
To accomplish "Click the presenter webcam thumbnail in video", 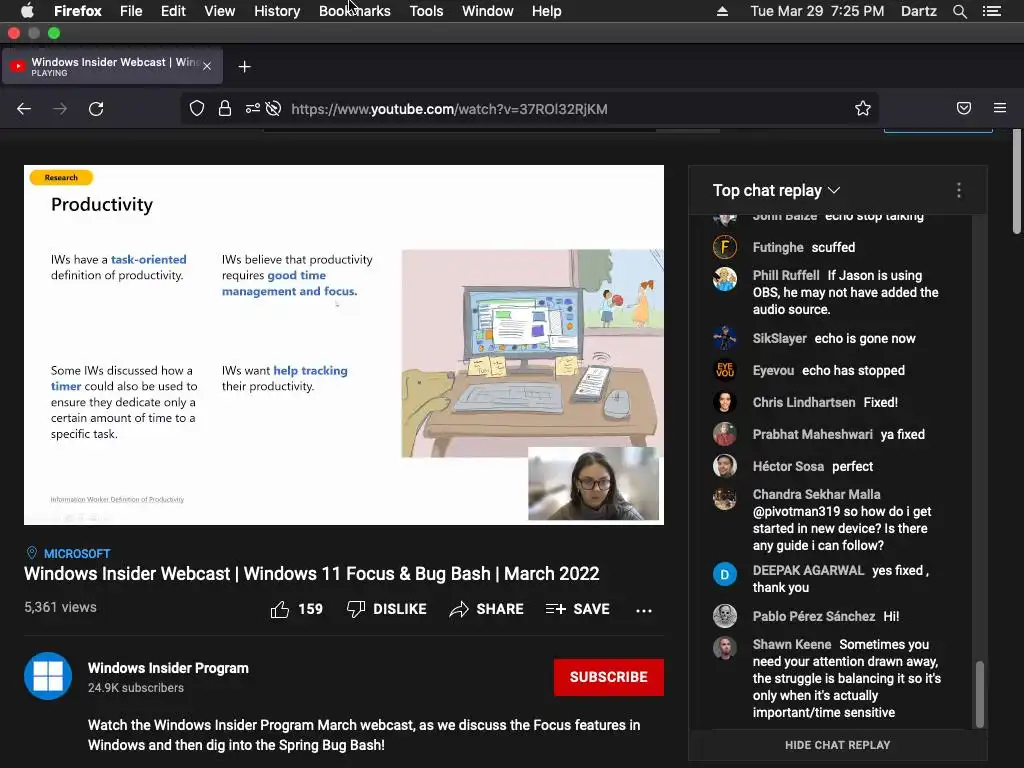I will [593, 484].
